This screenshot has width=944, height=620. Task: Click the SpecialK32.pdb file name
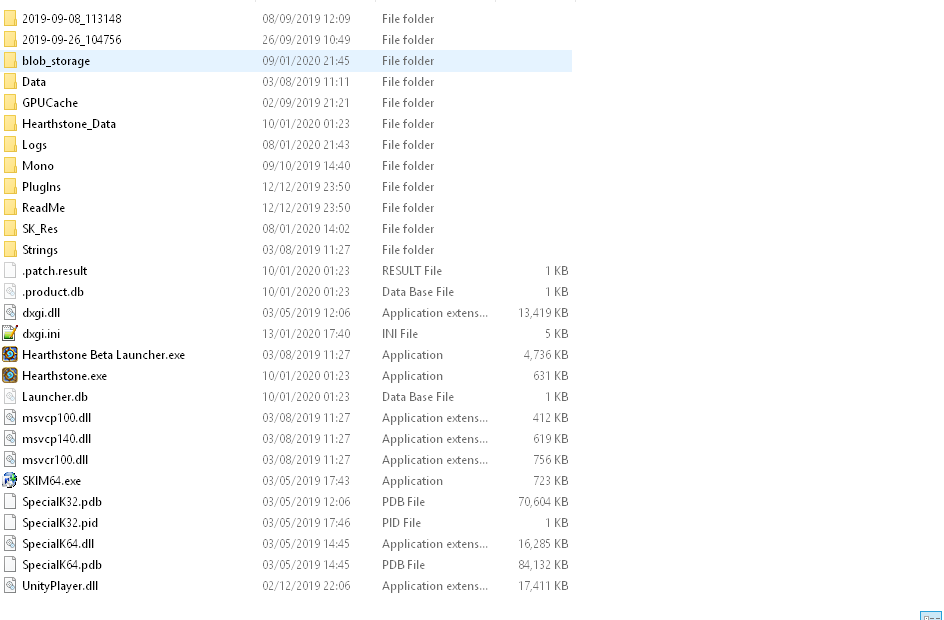[x=61, y=502]
